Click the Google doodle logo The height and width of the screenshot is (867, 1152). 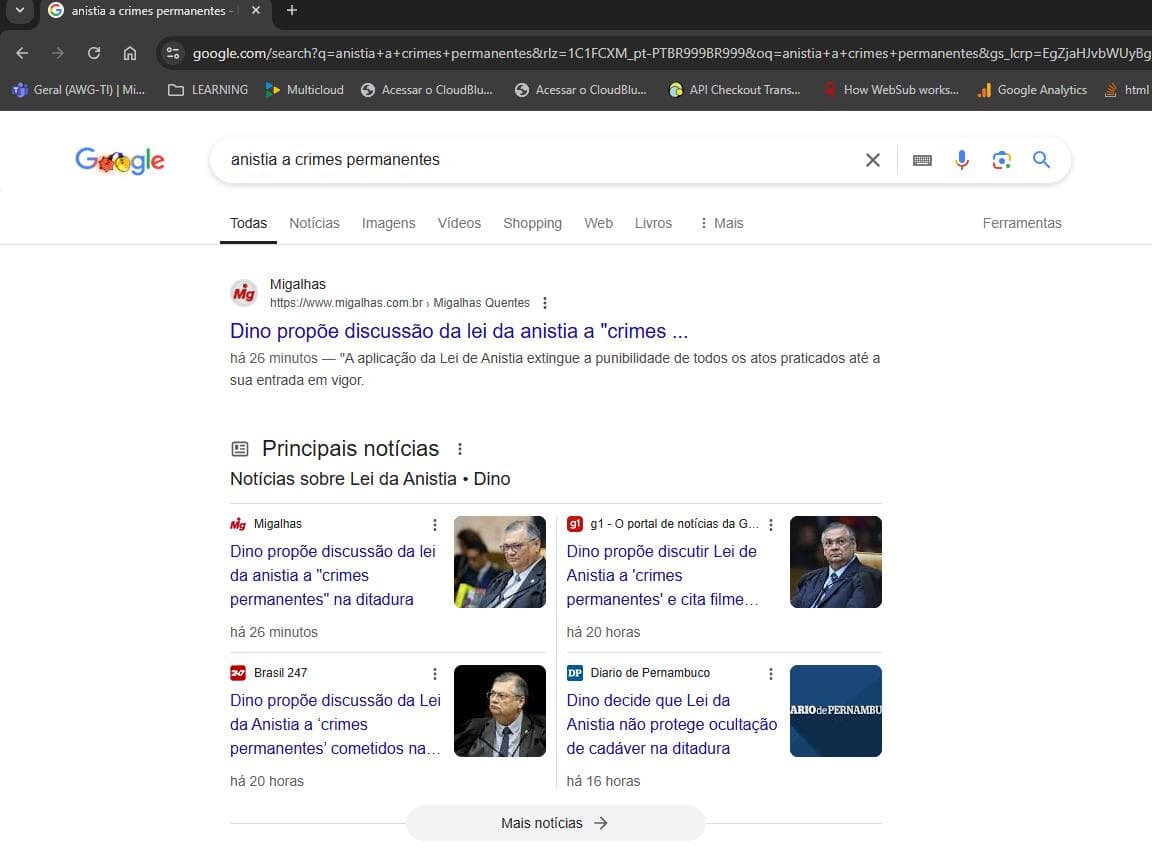(120, 160)
